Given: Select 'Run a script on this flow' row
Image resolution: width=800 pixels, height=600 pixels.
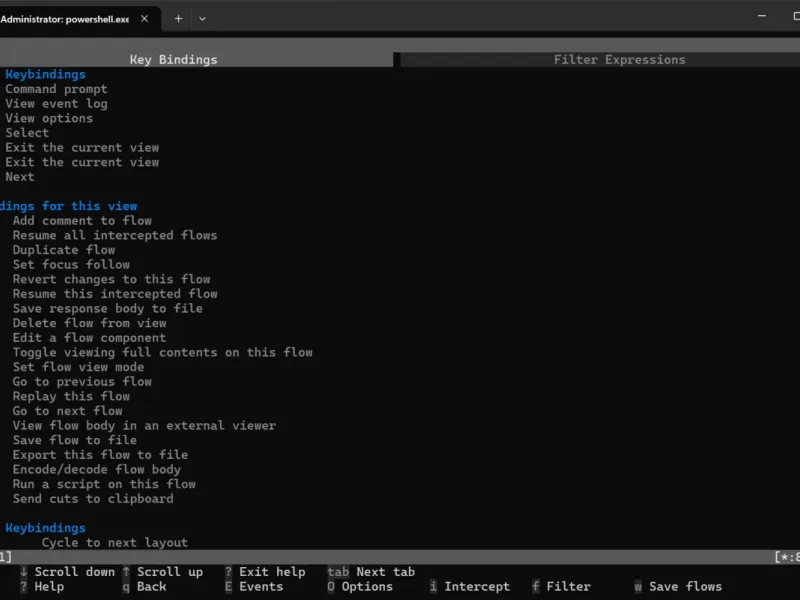Looking at the screenshot, I should coord(104,484).
